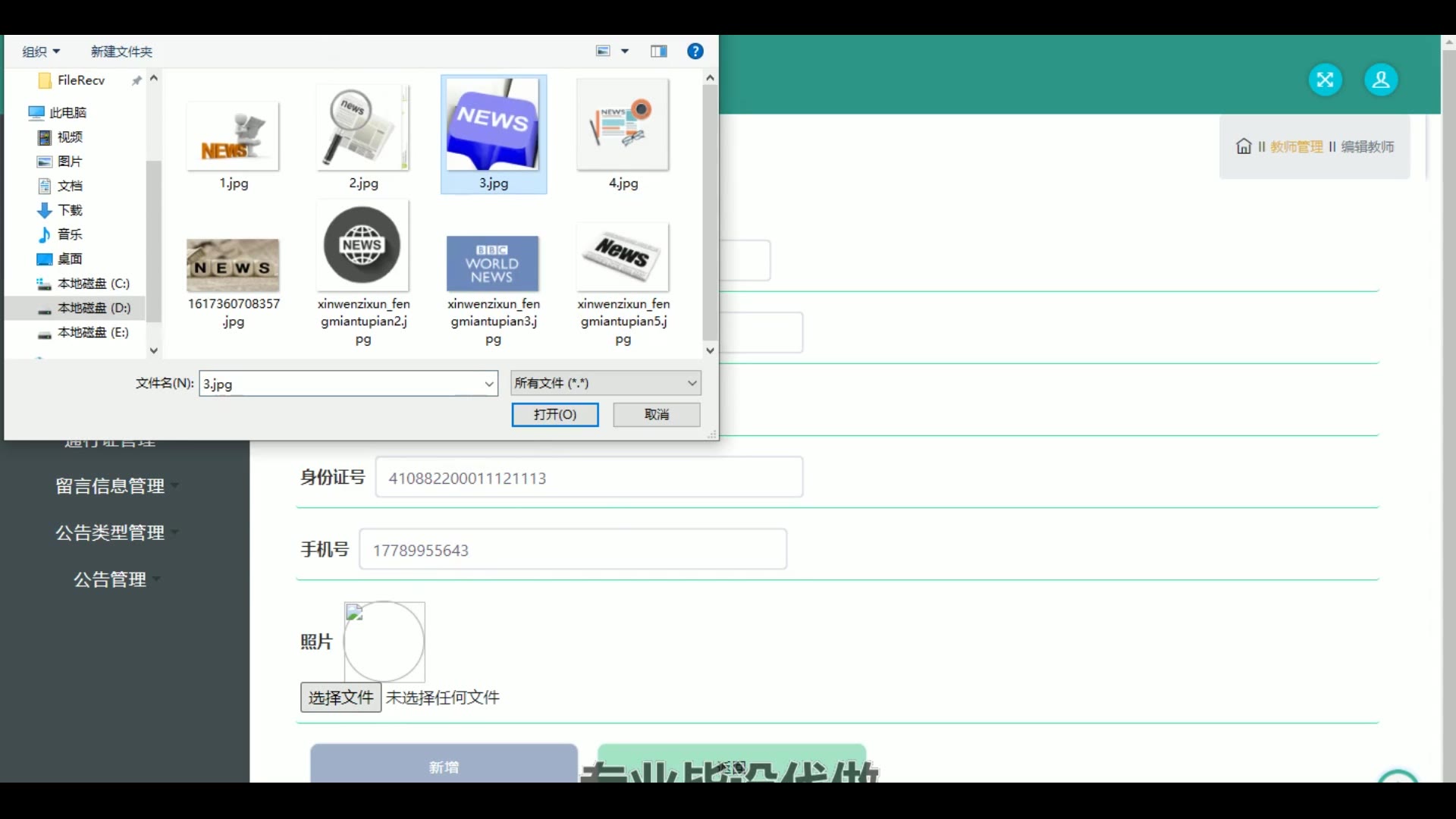Open 桌面 in navigation pane
The width and height of the screenshot is (1456, 819).
pyautogui.click(x=70, y=259)
